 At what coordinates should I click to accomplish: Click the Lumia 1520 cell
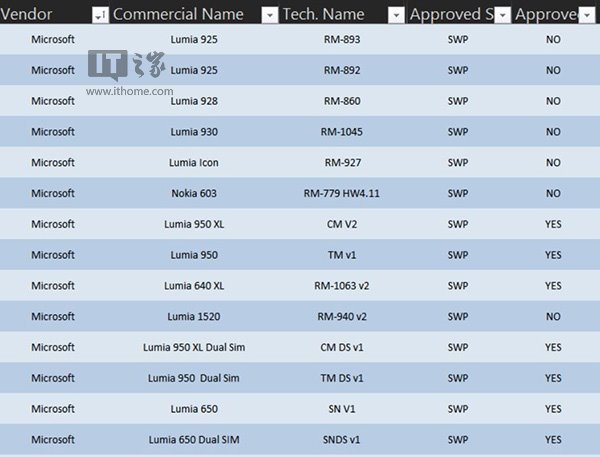[x=194, y=316]
